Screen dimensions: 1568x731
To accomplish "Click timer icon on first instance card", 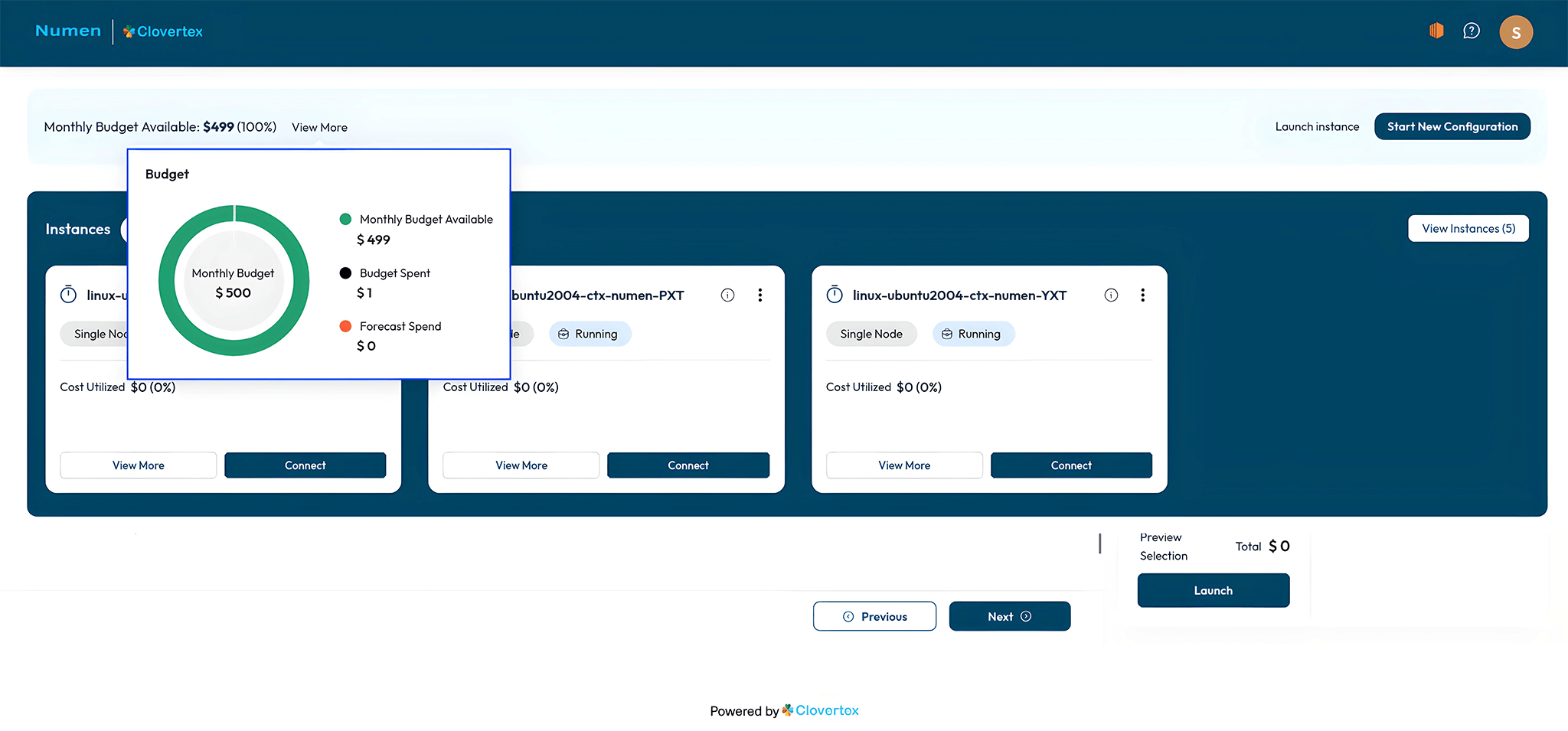I will coord(68,295).
